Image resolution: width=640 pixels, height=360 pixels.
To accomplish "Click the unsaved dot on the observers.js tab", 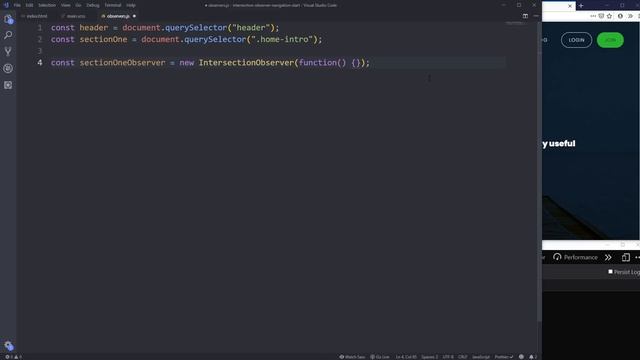I will point(134,16).
